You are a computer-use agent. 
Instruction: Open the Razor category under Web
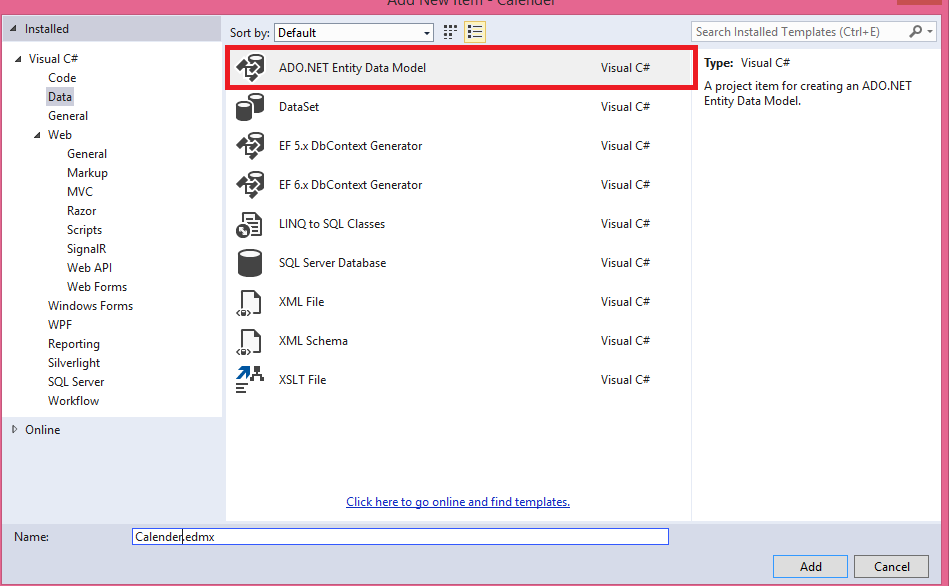pyautogui.click(x=82, y=211)
